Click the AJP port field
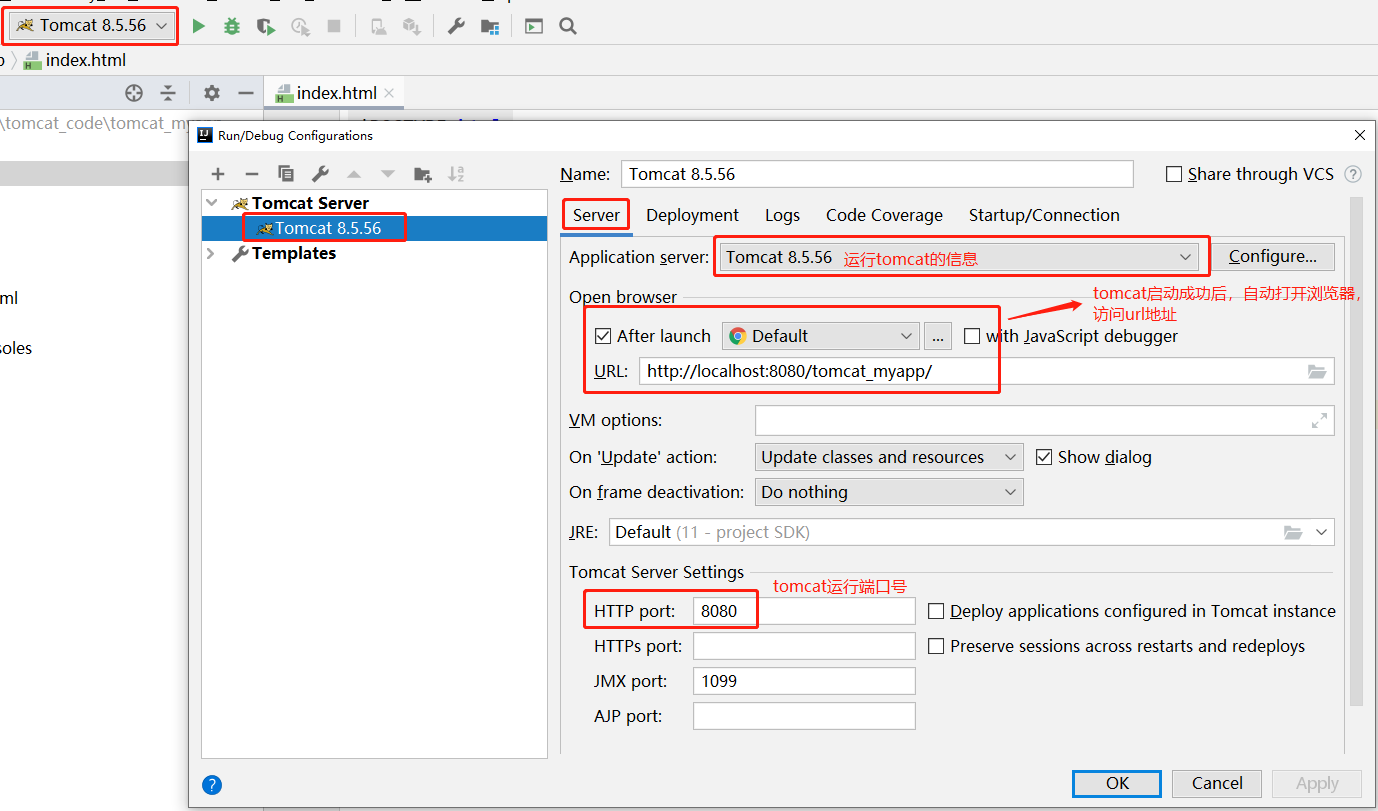The image size is (1378, 811). coord(804,716)
